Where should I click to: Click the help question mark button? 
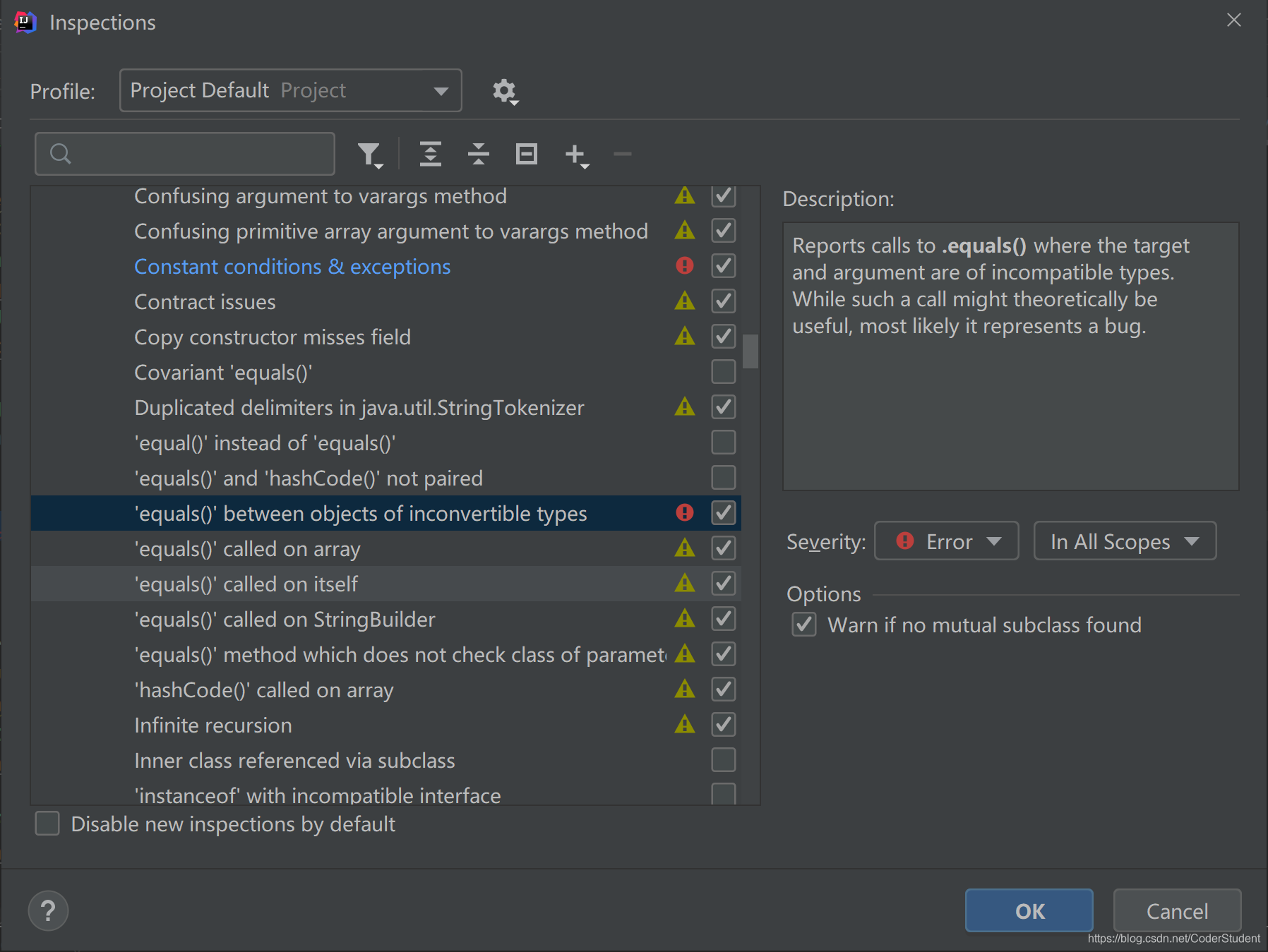click(48, 910)
